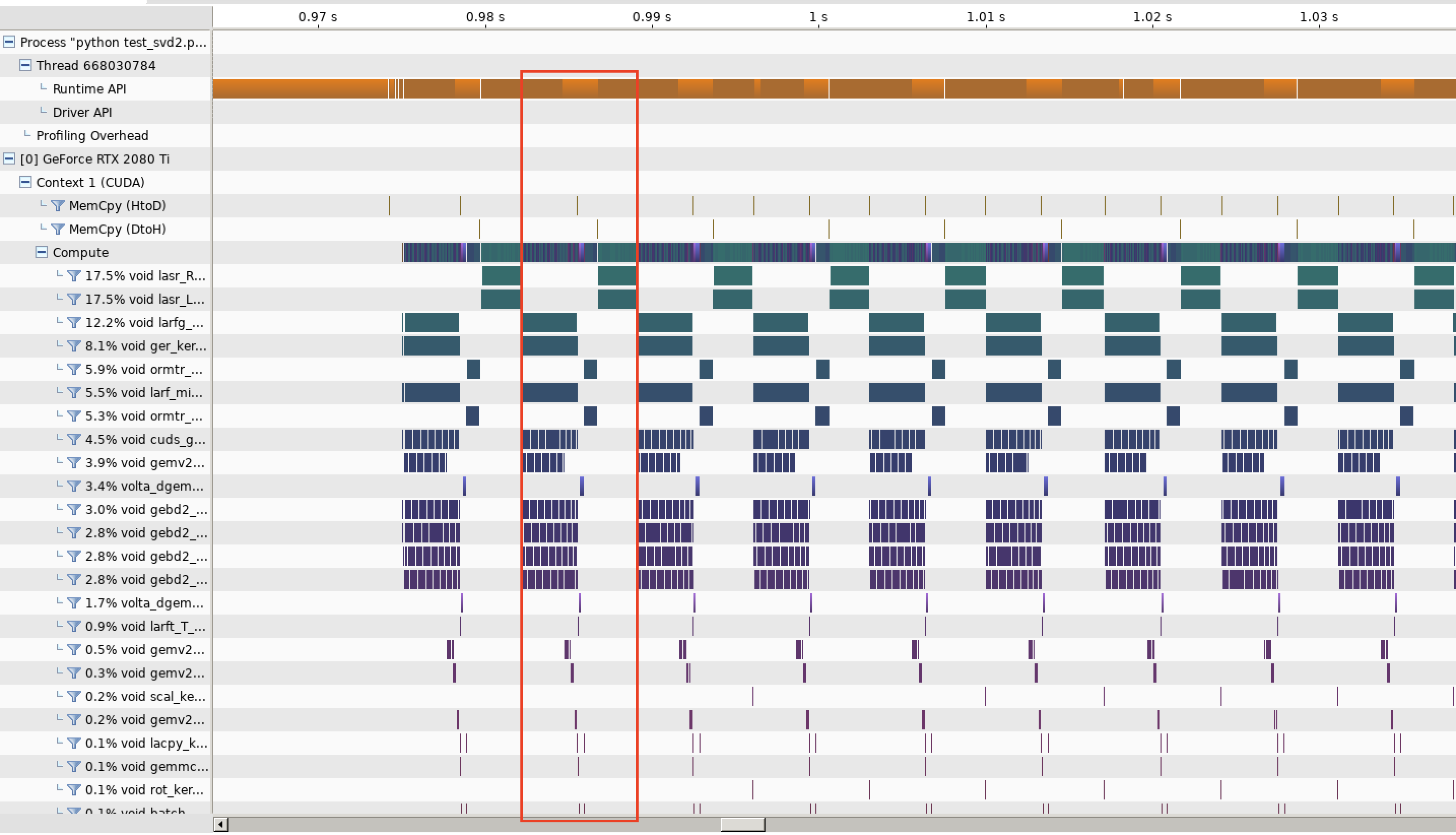Select the 12.2% void larfg kernel label

pyautogui.click(x=144, y=323)
